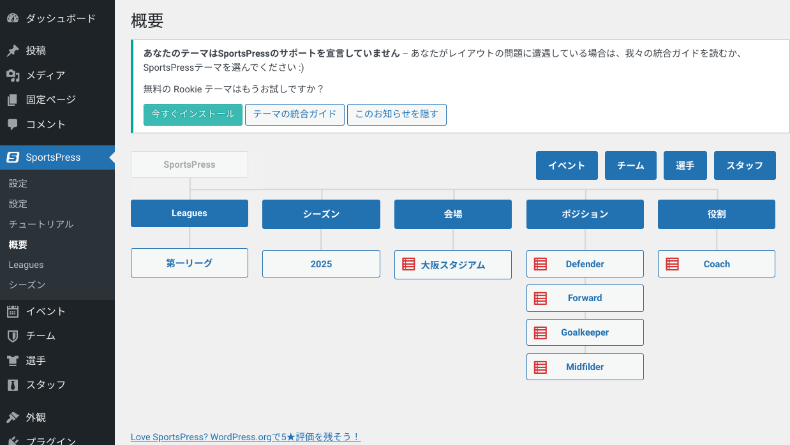Open the Goalkeeper position link
790x445 pixels.
[x=585, y=333]
